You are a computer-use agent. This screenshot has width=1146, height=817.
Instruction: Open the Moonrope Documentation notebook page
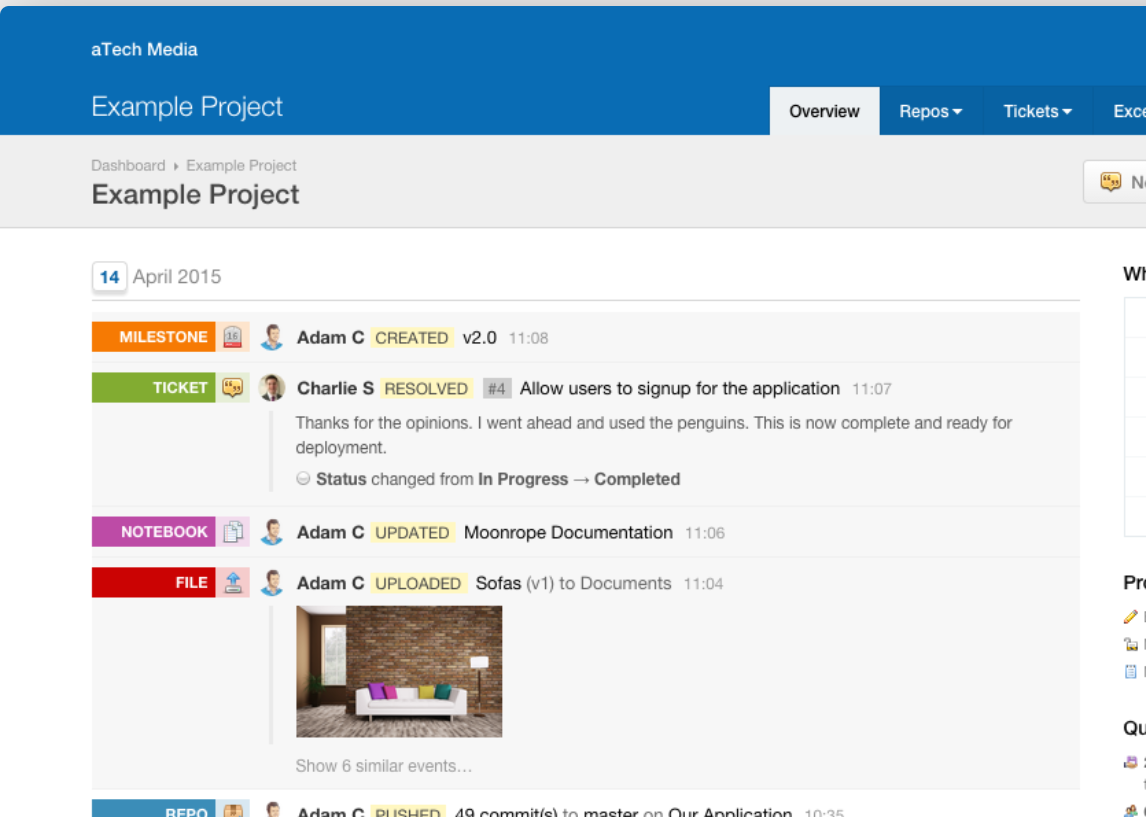[x=568, y=532]
